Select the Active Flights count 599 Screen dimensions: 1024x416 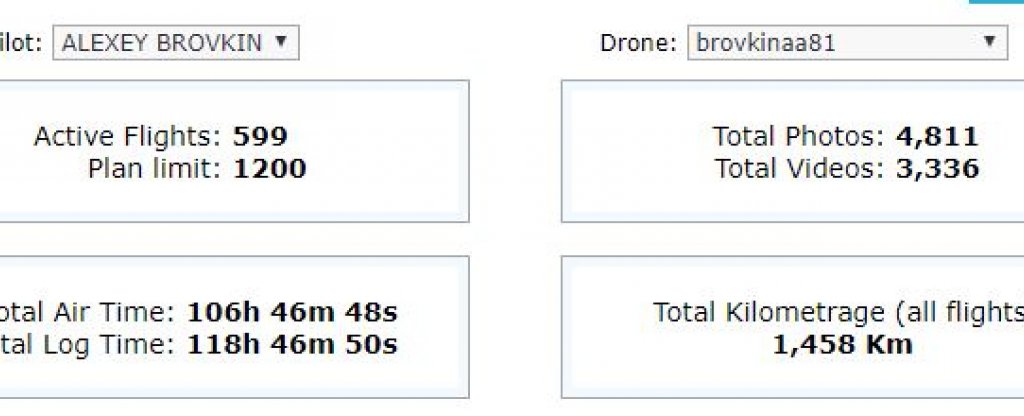[260, 137]
